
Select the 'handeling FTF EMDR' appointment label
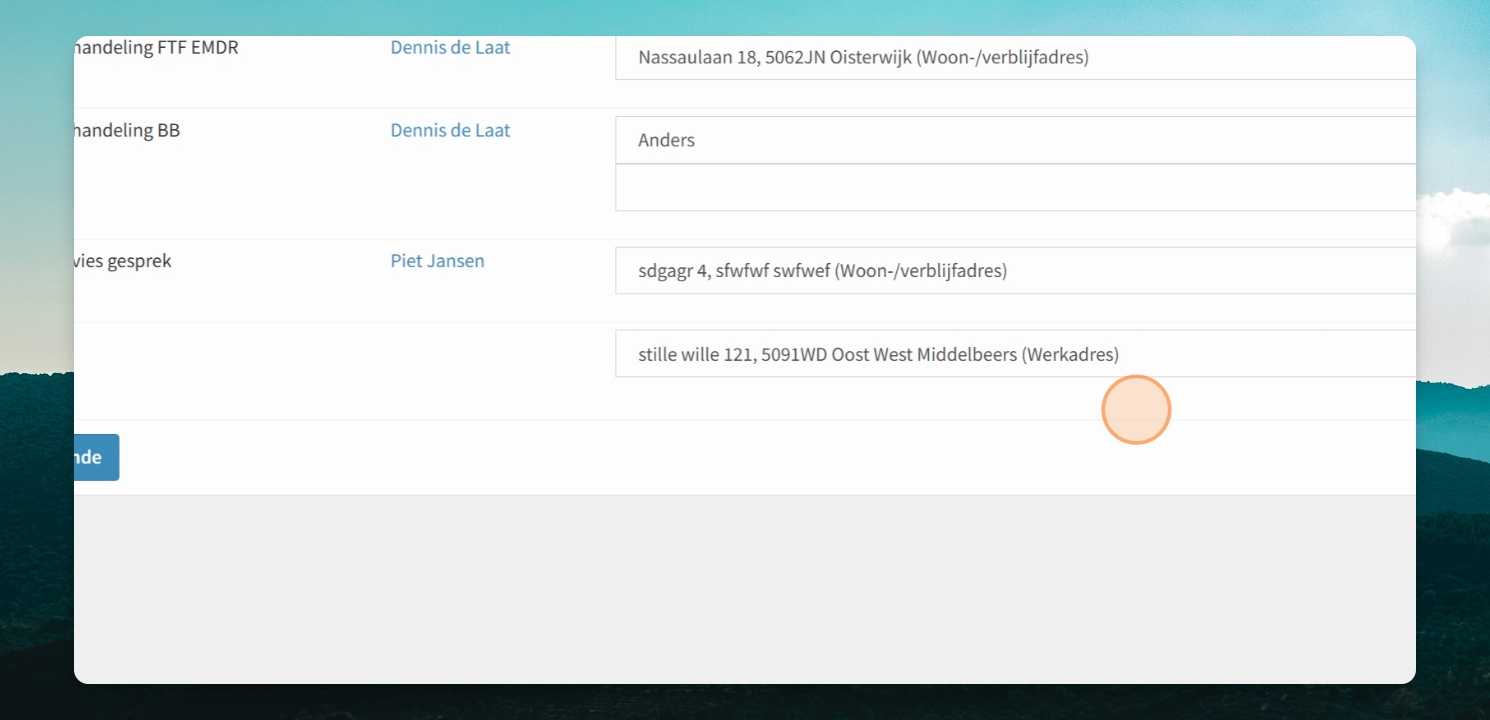point(156,47)
